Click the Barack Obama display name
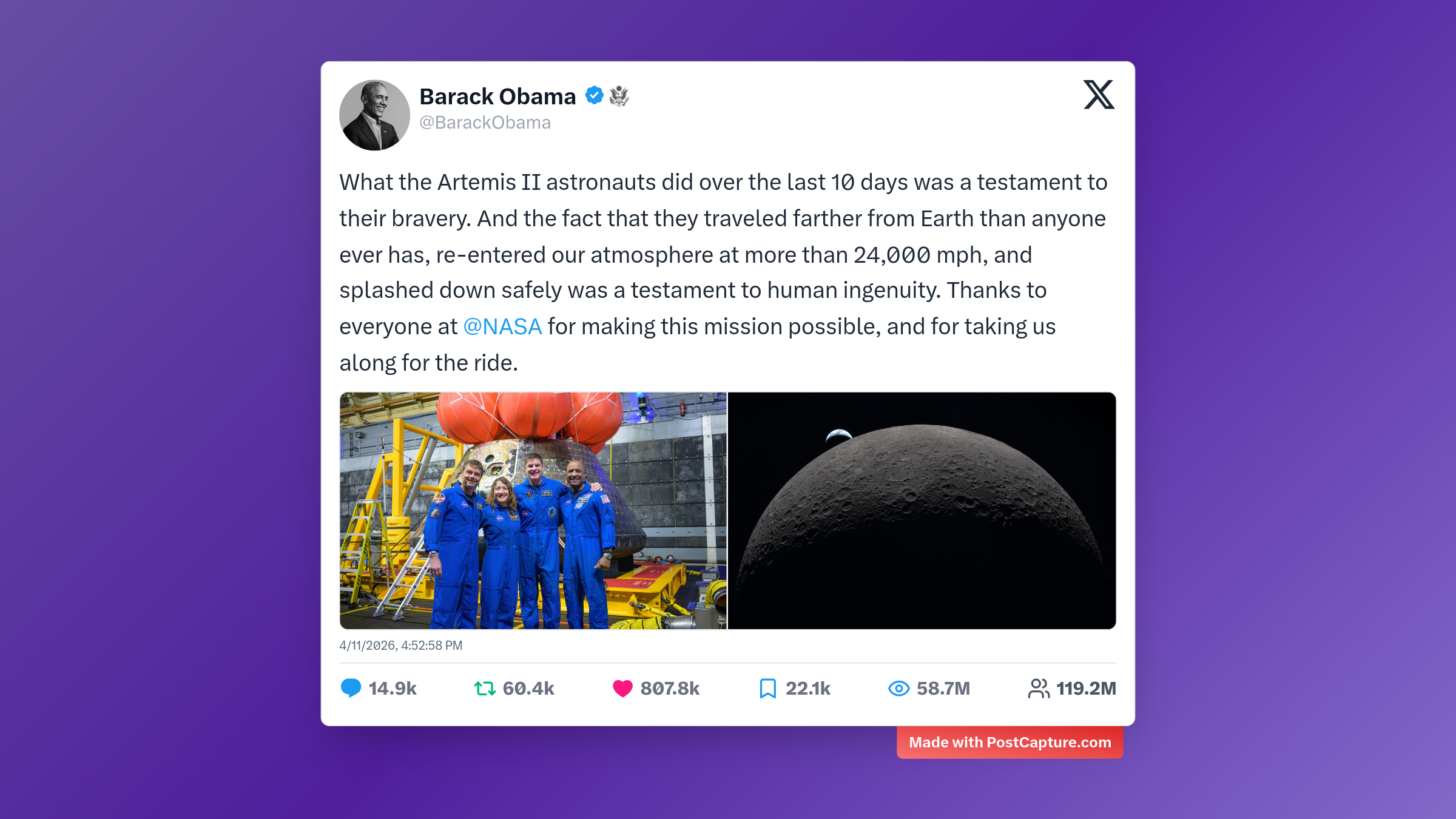Viewport: 1456px width, 819px height. click(497, 96)
